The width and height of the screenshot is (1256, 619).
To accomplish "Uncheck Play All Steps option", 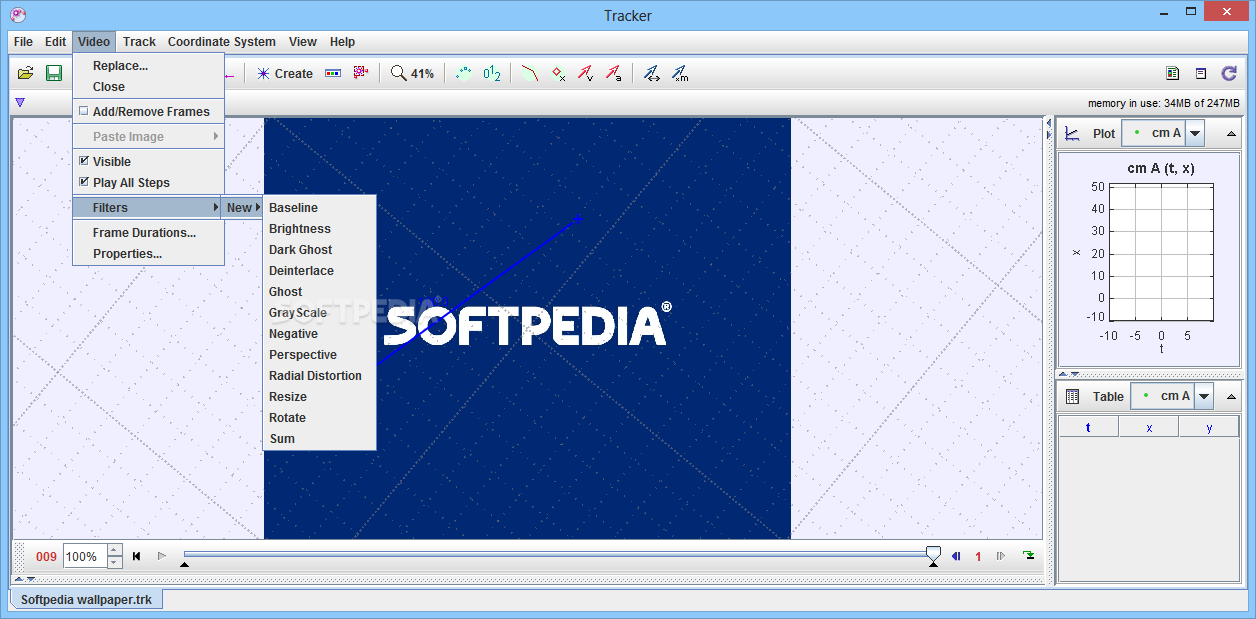I will click(x=84, y=182).
